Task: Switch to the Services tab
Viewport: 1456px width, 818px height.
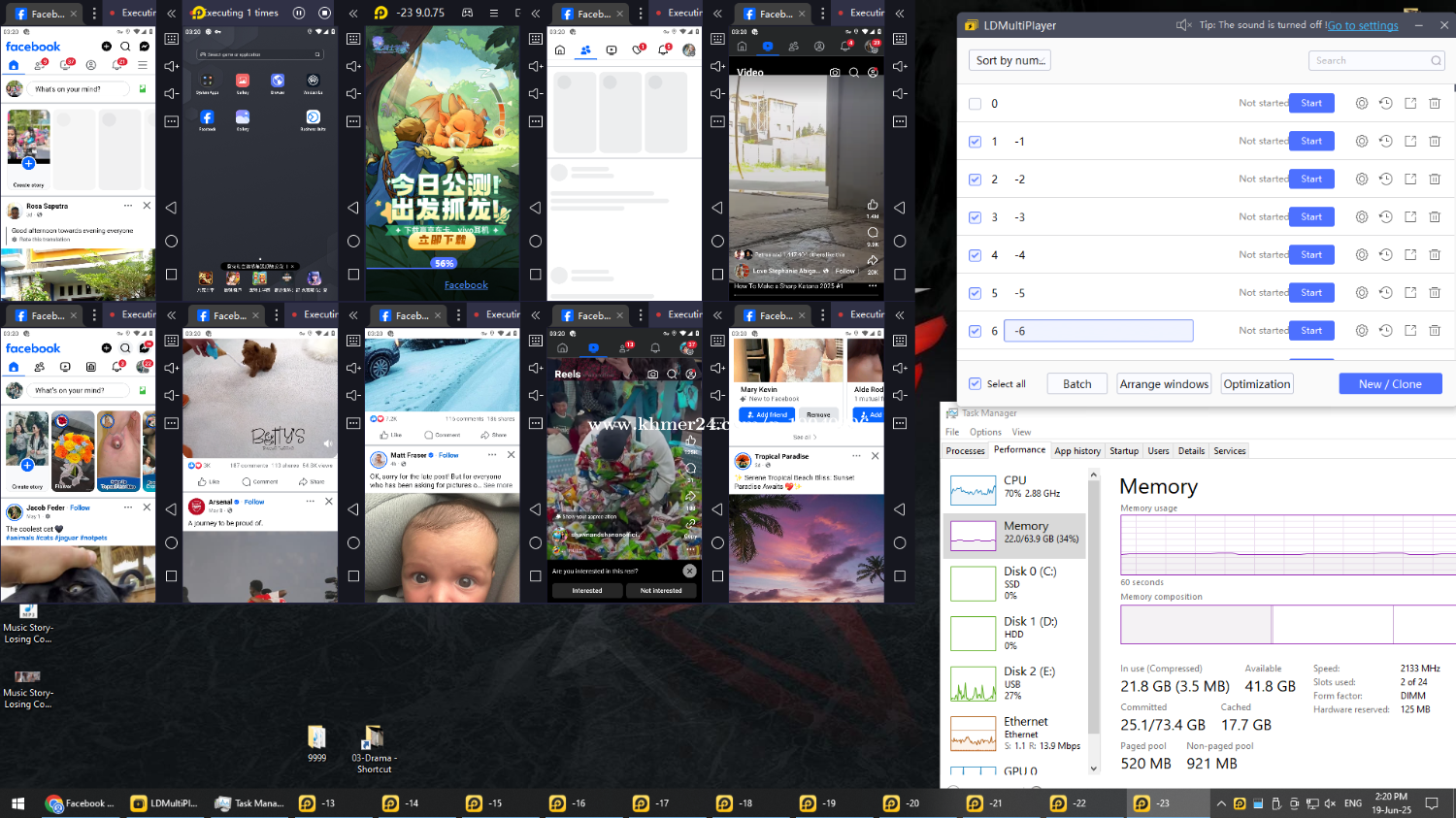Action: (x=1230, y=451)
